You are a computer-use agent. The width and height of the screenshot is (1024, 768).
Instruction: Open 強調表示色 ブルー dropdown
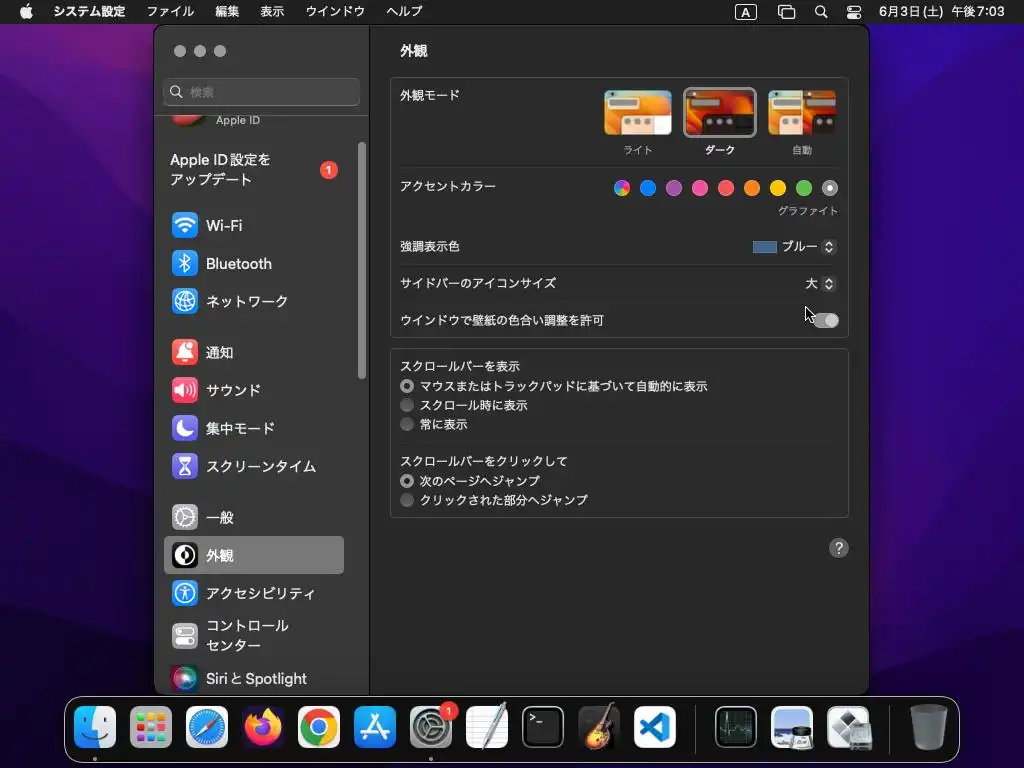[x=794, y=246]
